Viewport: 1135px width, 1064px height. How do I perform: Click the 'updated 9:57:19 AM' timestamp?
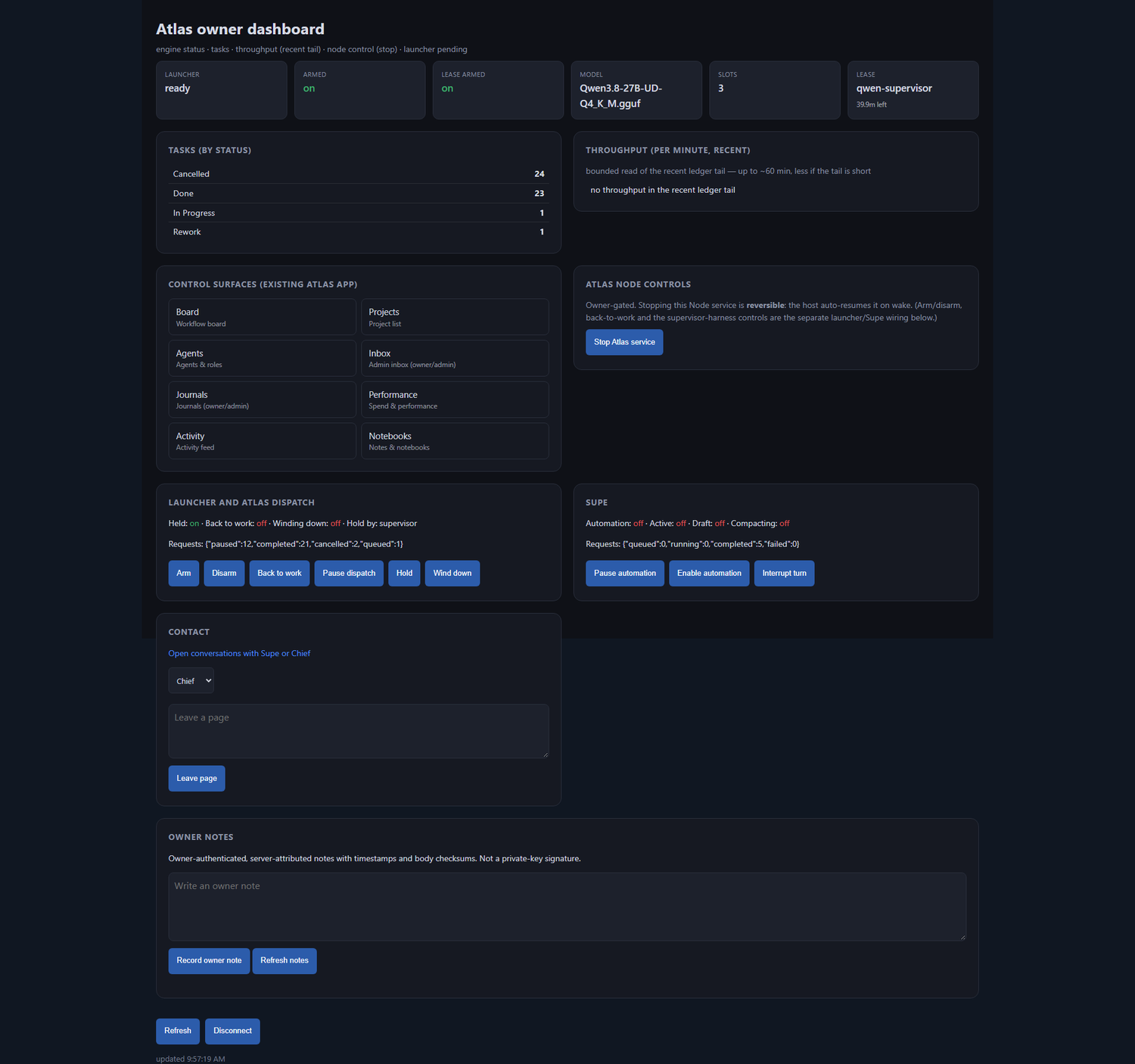(191, 1059)
